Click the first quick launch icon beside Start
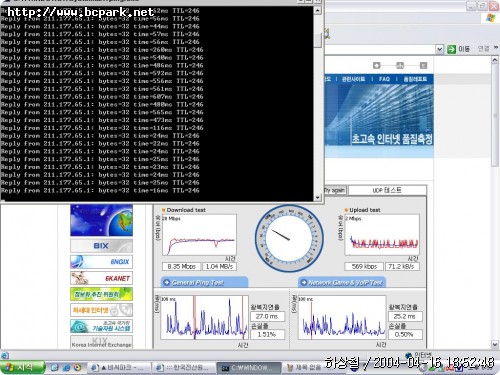 tap(55, 368)
